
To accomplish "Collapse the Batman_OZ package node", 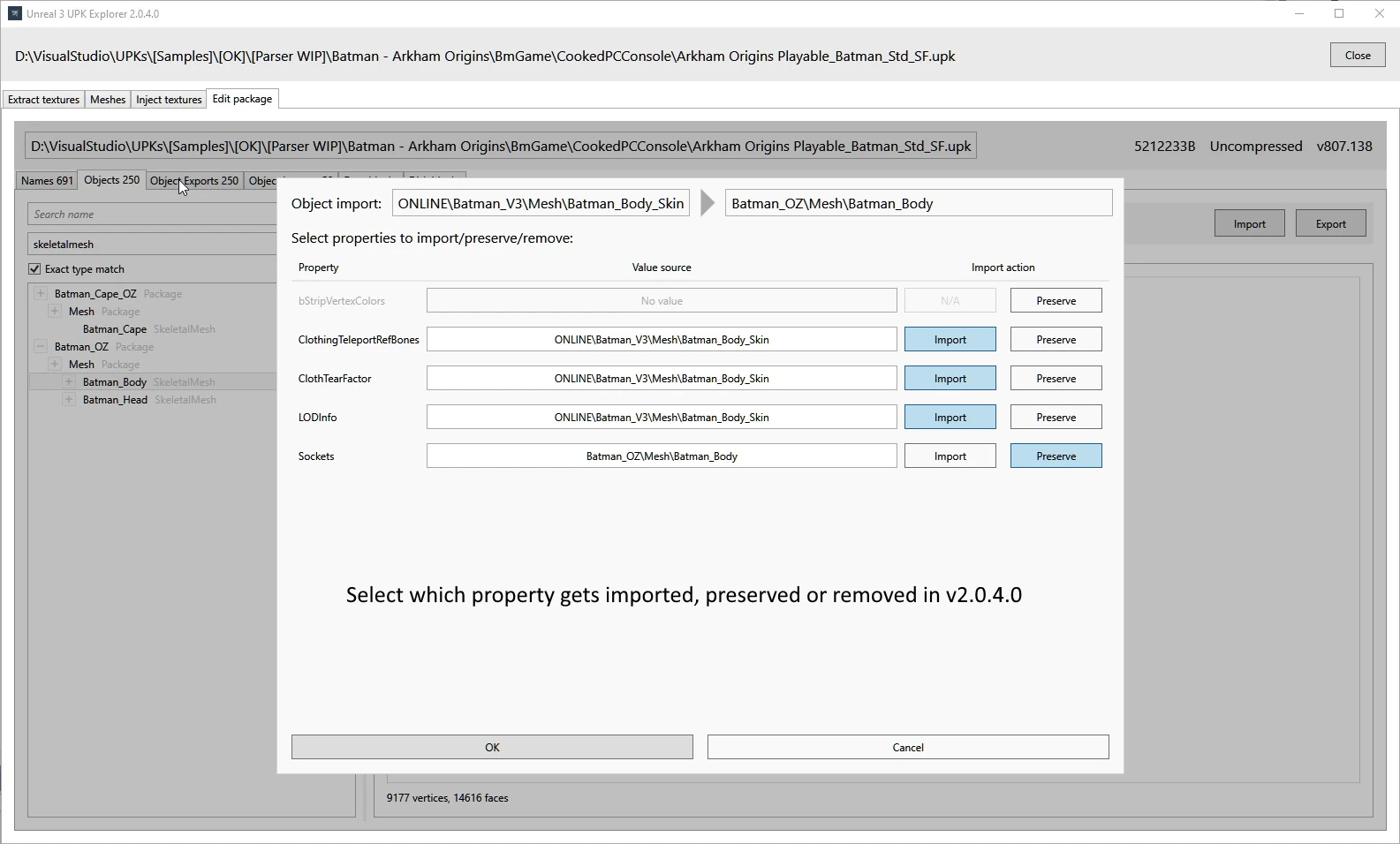I will 41,347.
